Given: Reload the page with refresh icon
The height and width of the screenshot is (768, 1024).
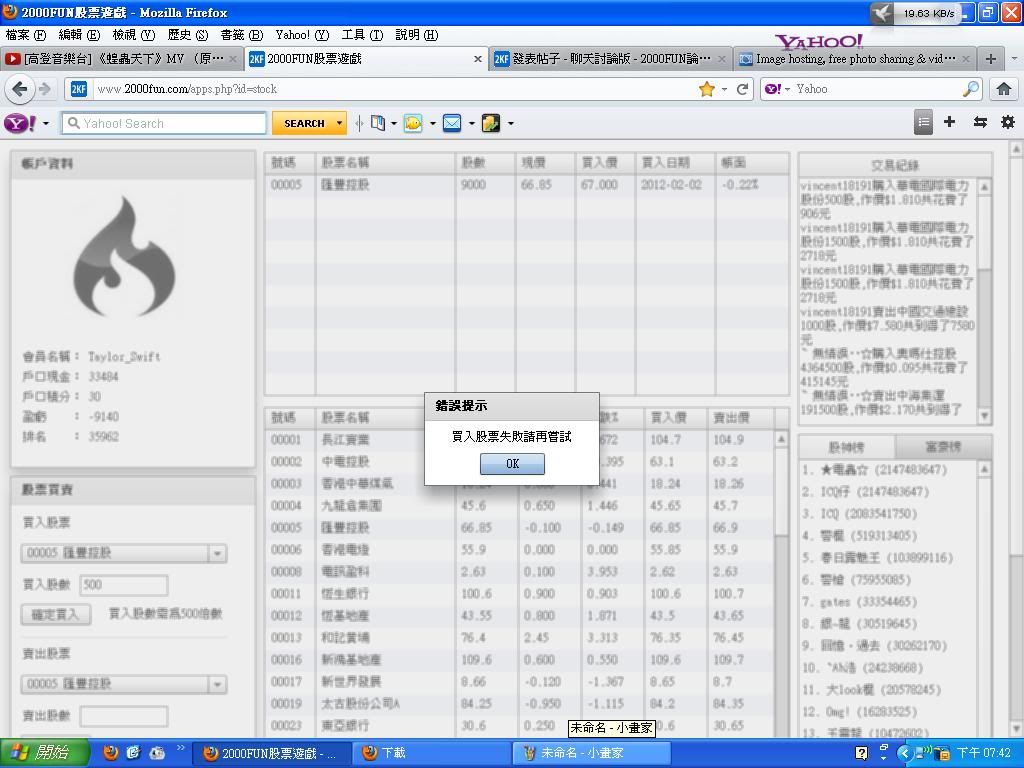Looking at the screenshot, I should click(x=742, y=89).
